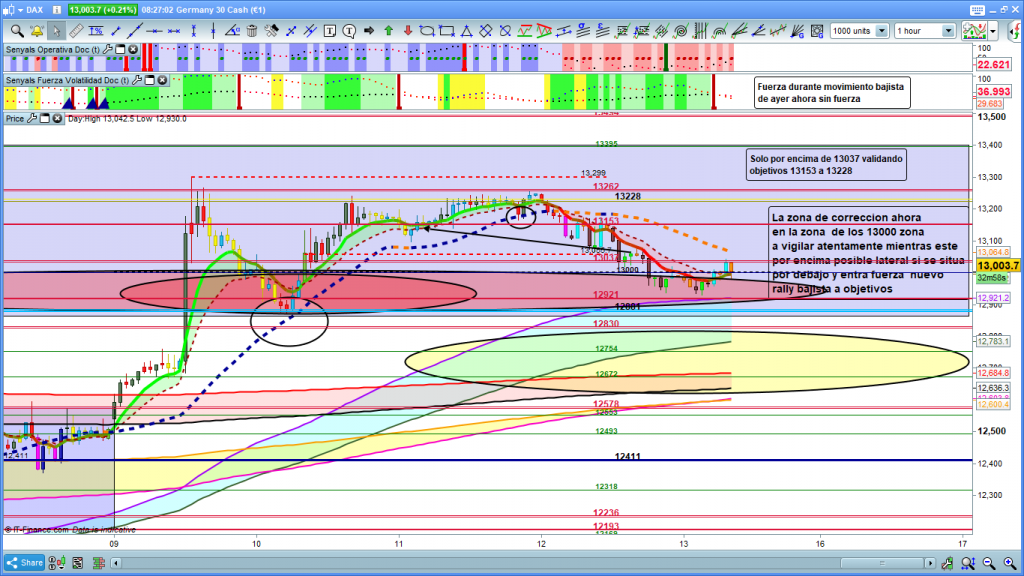Close the Senyals Fuerza Volatilidad Doc panel
The height and width of the screenshot is (576, 1024).
tap(162, 80)
